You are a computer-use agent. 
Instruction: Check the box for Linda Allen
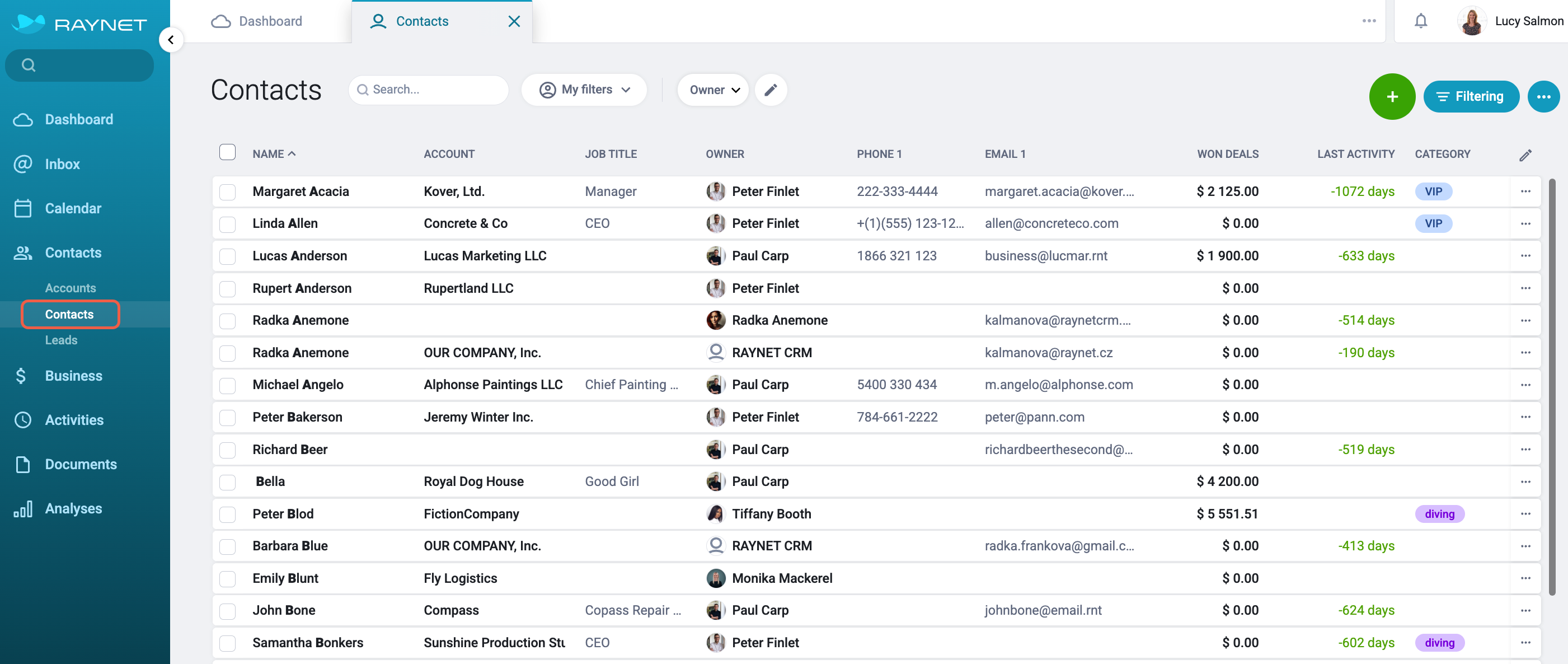point(227,224)
